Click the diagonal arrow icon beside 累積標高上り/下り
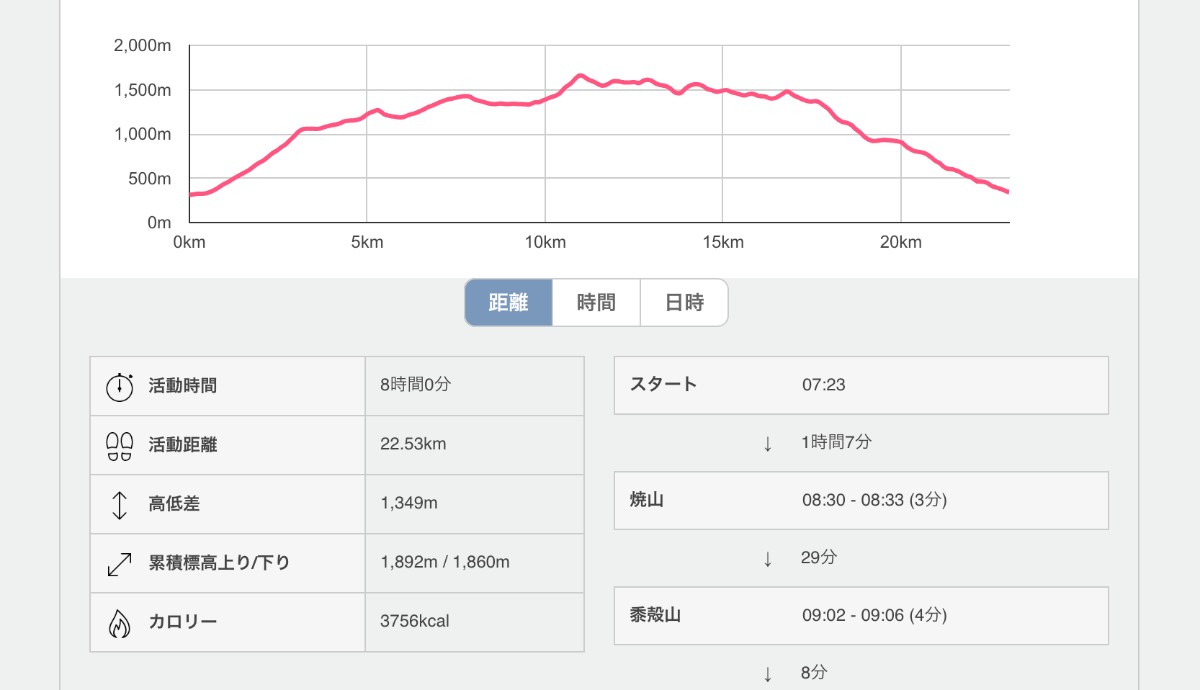This screenshot has width=1200, height=690. coord(119,563)
